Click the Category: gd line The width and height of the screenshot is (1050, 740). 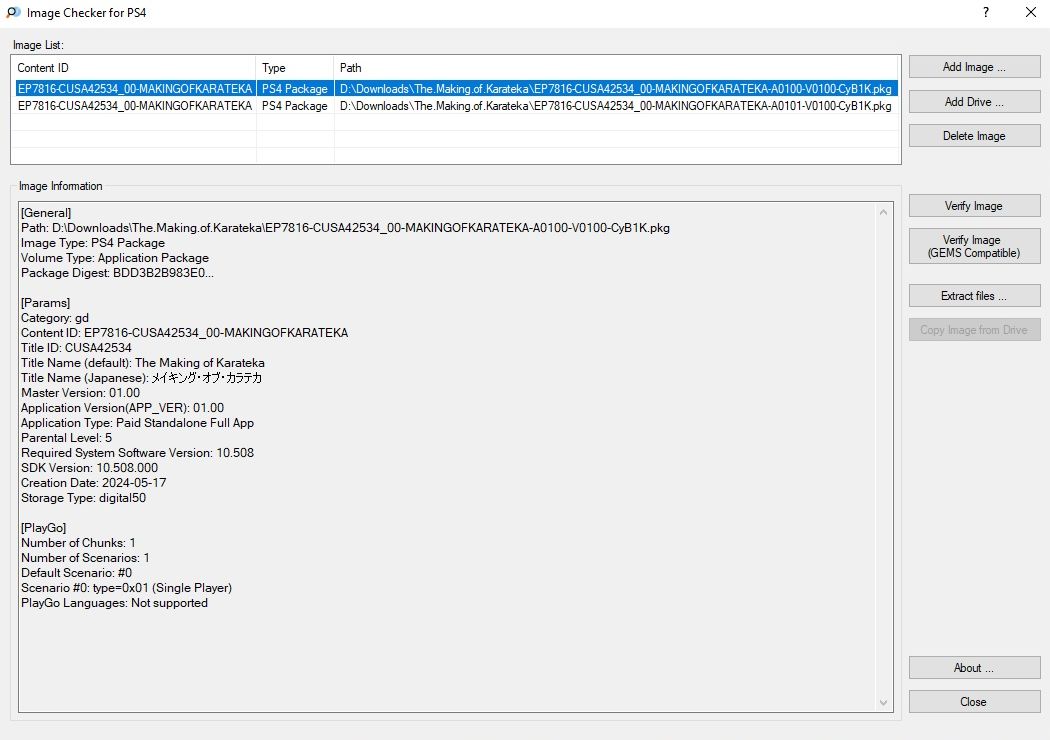55,317
